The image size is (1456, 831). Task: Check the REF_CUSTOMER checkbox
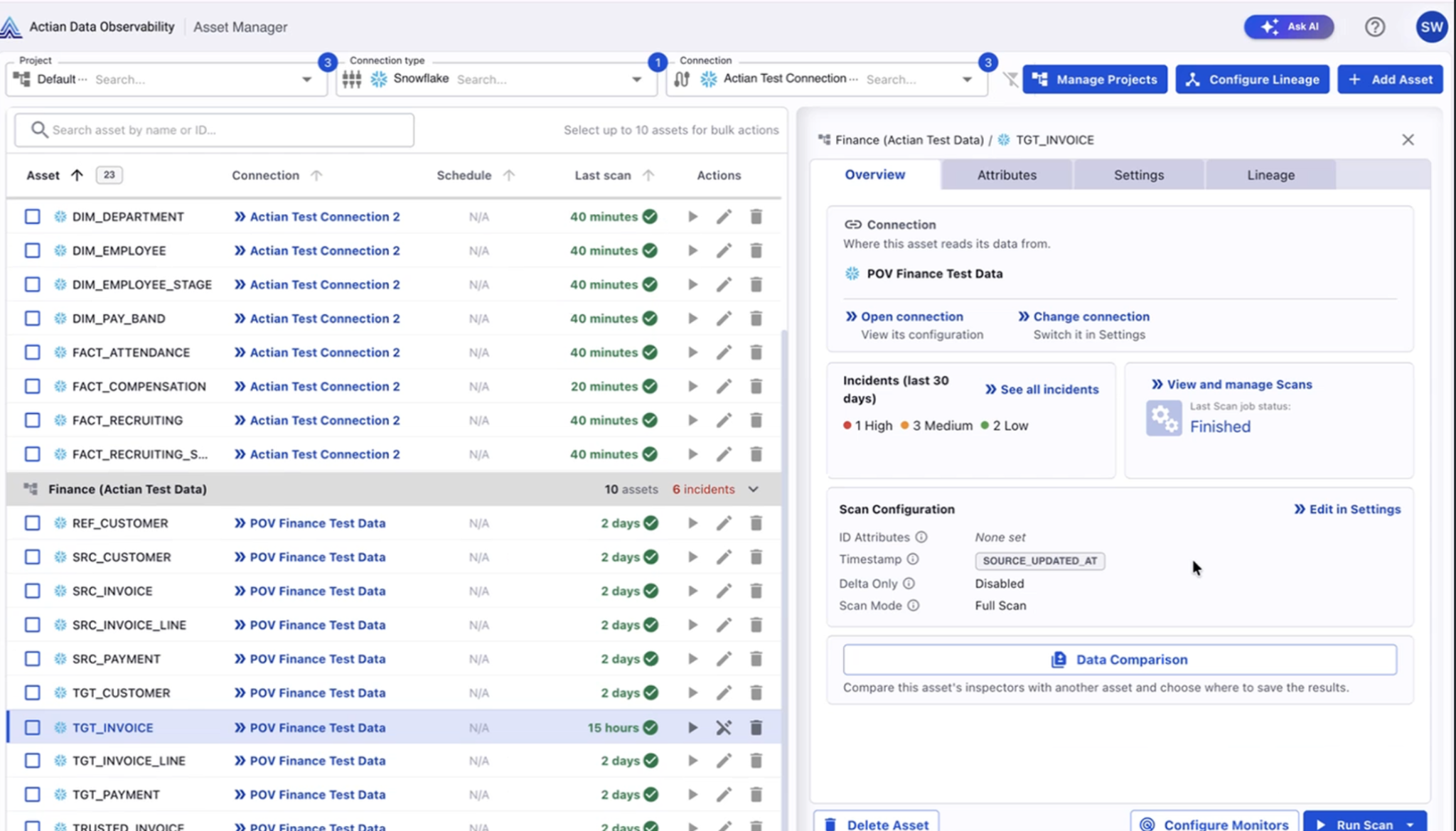coord(32,523)
